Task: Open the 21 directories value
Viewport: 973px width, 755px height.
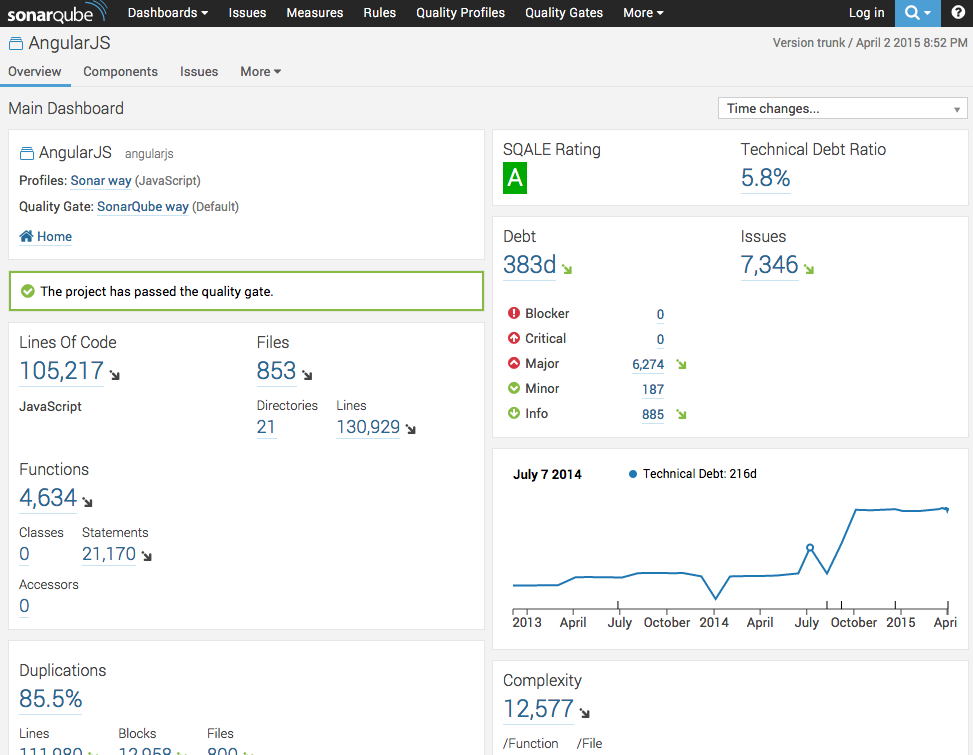Action: [266, 427]
